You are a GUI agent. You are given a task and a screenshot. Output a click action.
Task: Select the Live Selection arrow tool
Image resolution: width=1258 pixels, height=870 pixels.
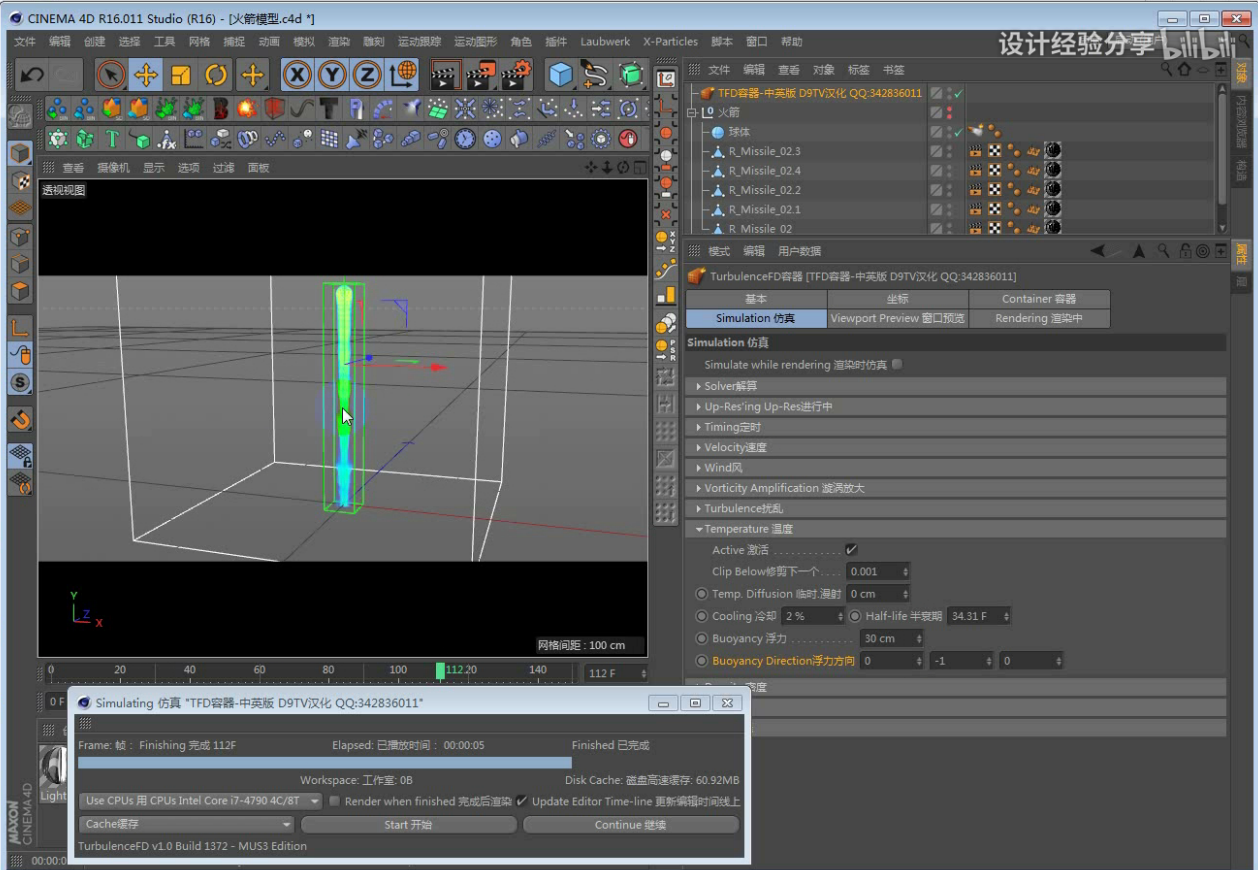pos(111,75)
